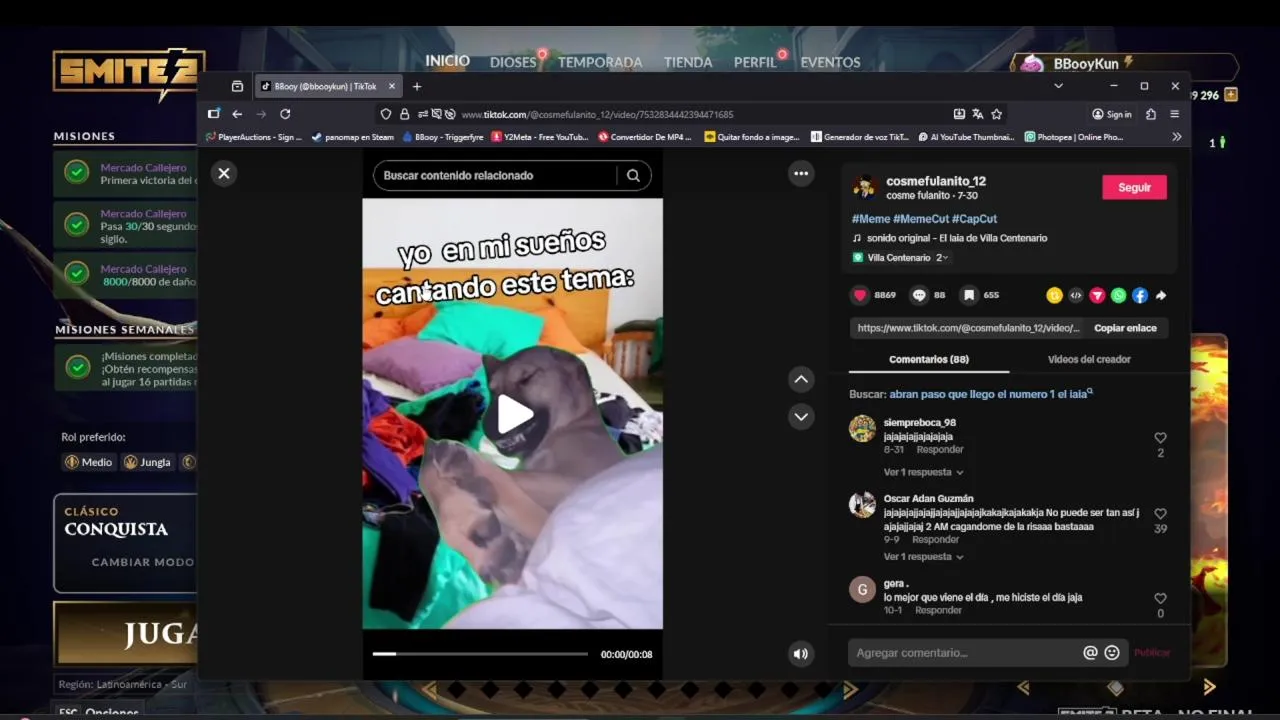Select Jungla preferred role in Smite 2
The height and width of the screenshot is (720, 1280).
pyautogui.click(x=147, y=462)
